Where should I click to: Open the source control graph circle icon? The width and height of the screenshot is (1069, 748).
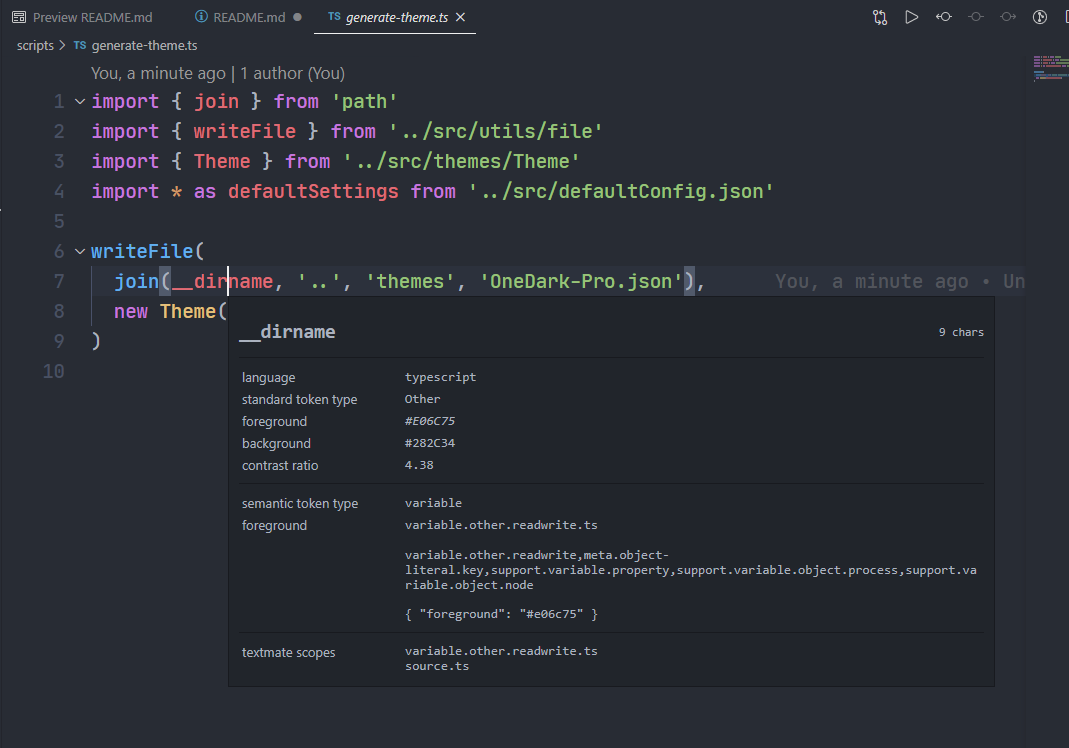click(x=1040, y=17)
